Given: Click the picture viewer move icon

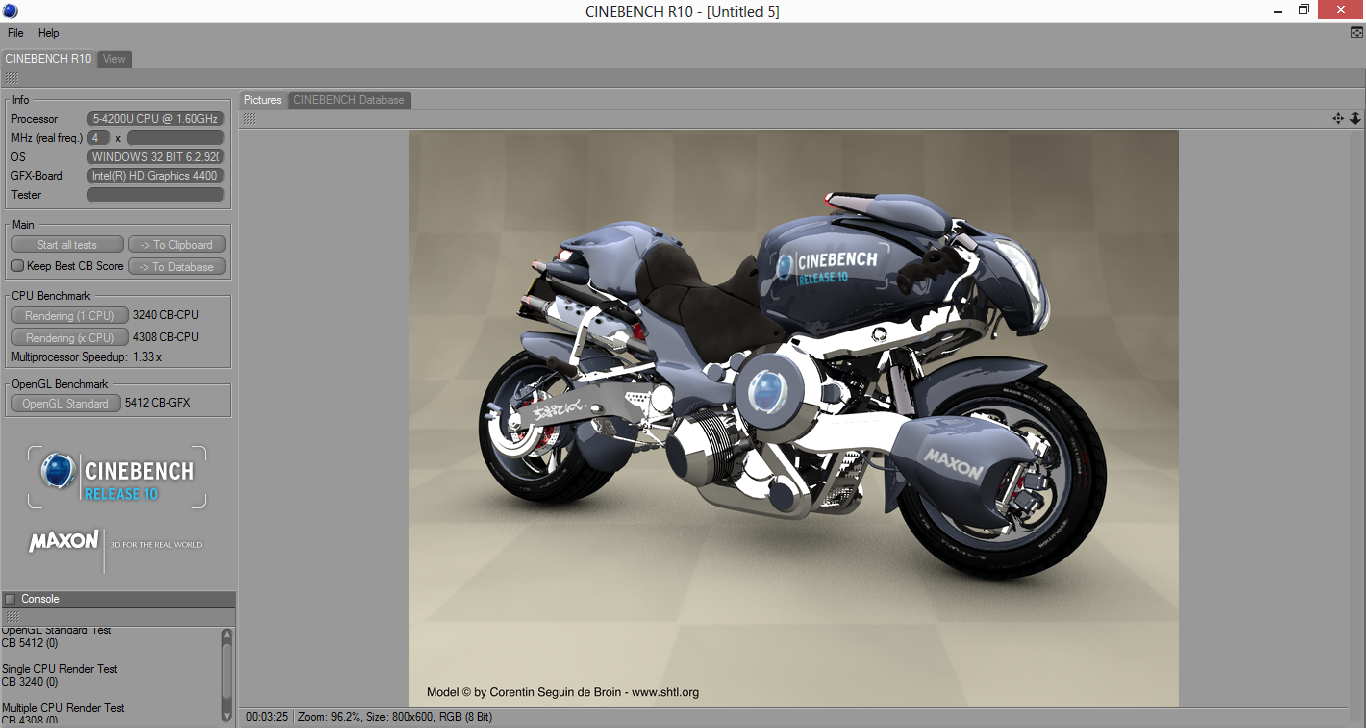Looking at the screenshot, I should 1338,118.
